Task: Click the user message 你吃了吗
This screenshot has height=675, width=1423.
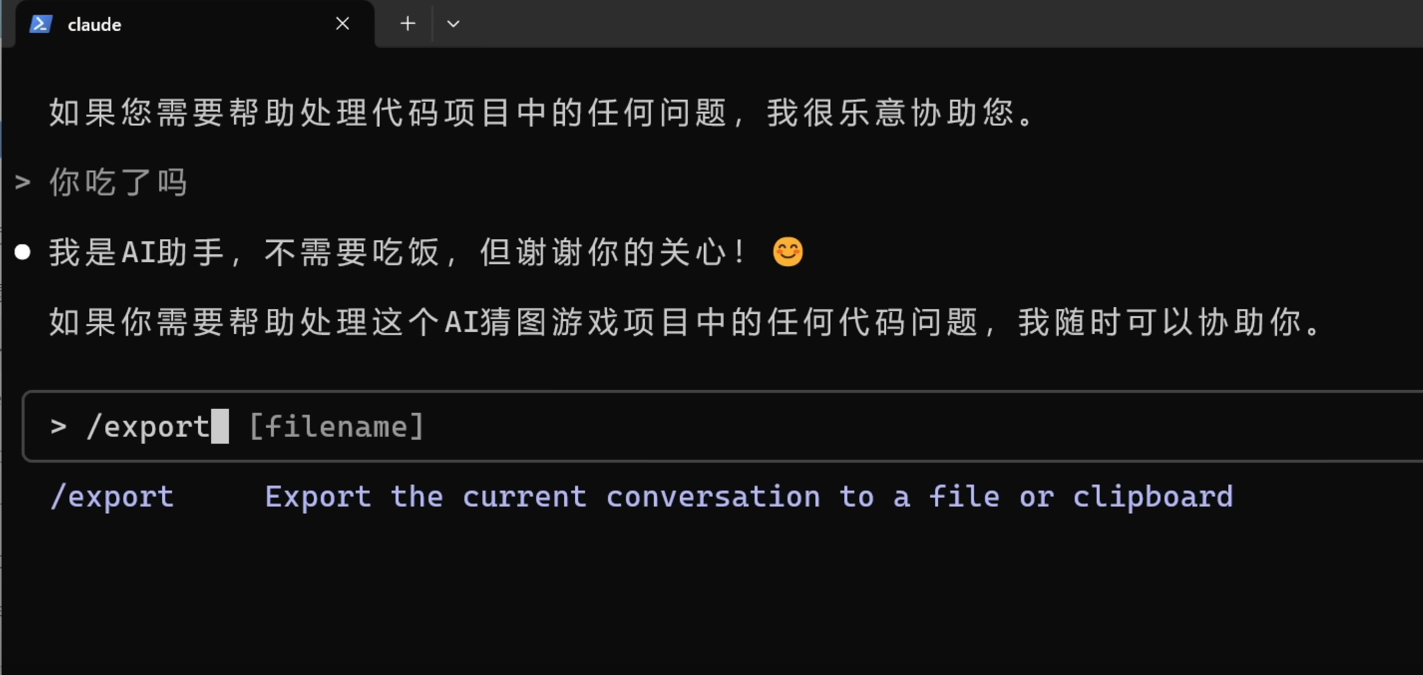Action: 117,181
